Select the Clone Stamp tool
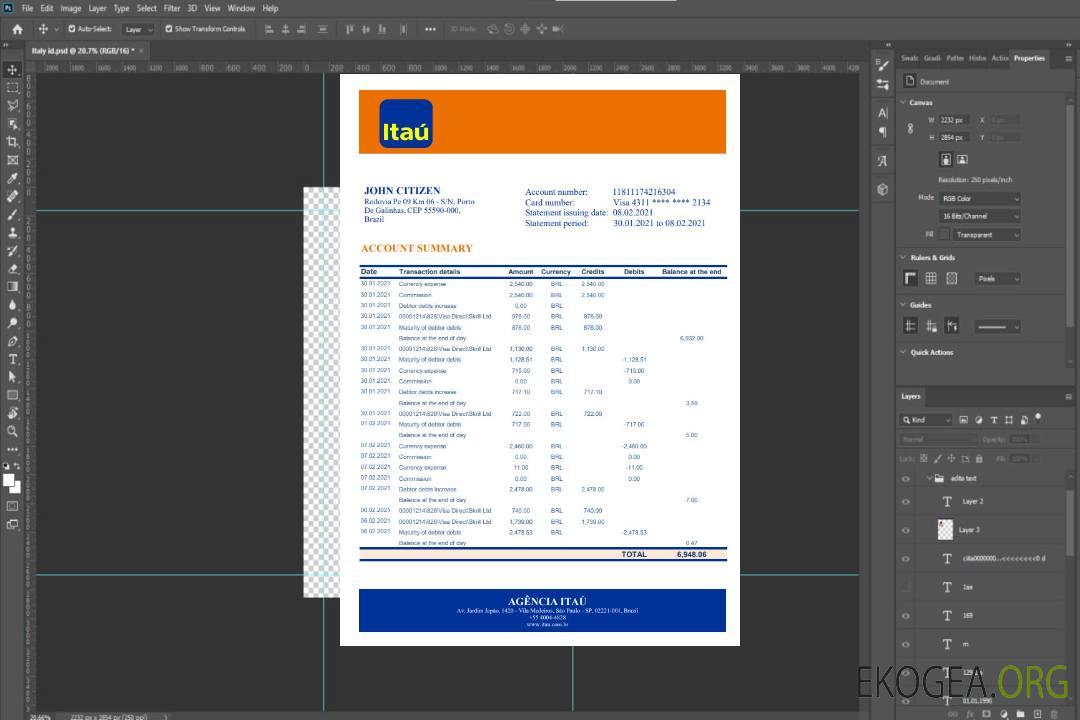Screen dimensions: 1080x720 [x=12, y=232]
